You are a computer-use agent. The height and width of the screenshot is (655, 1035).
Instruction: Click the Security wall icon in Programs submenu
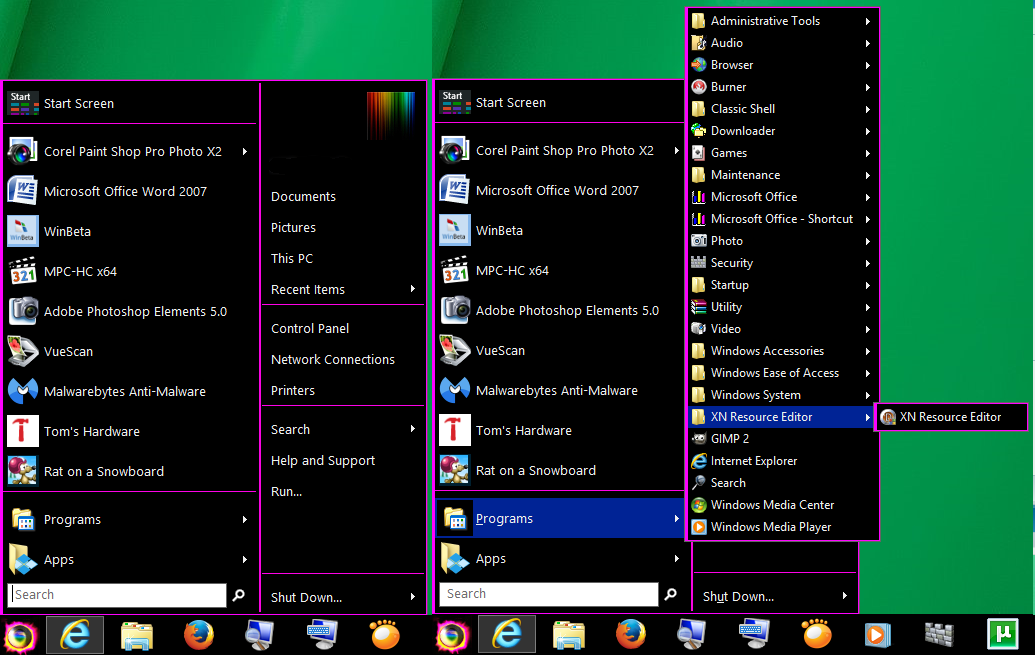click(x=698, y=263)
